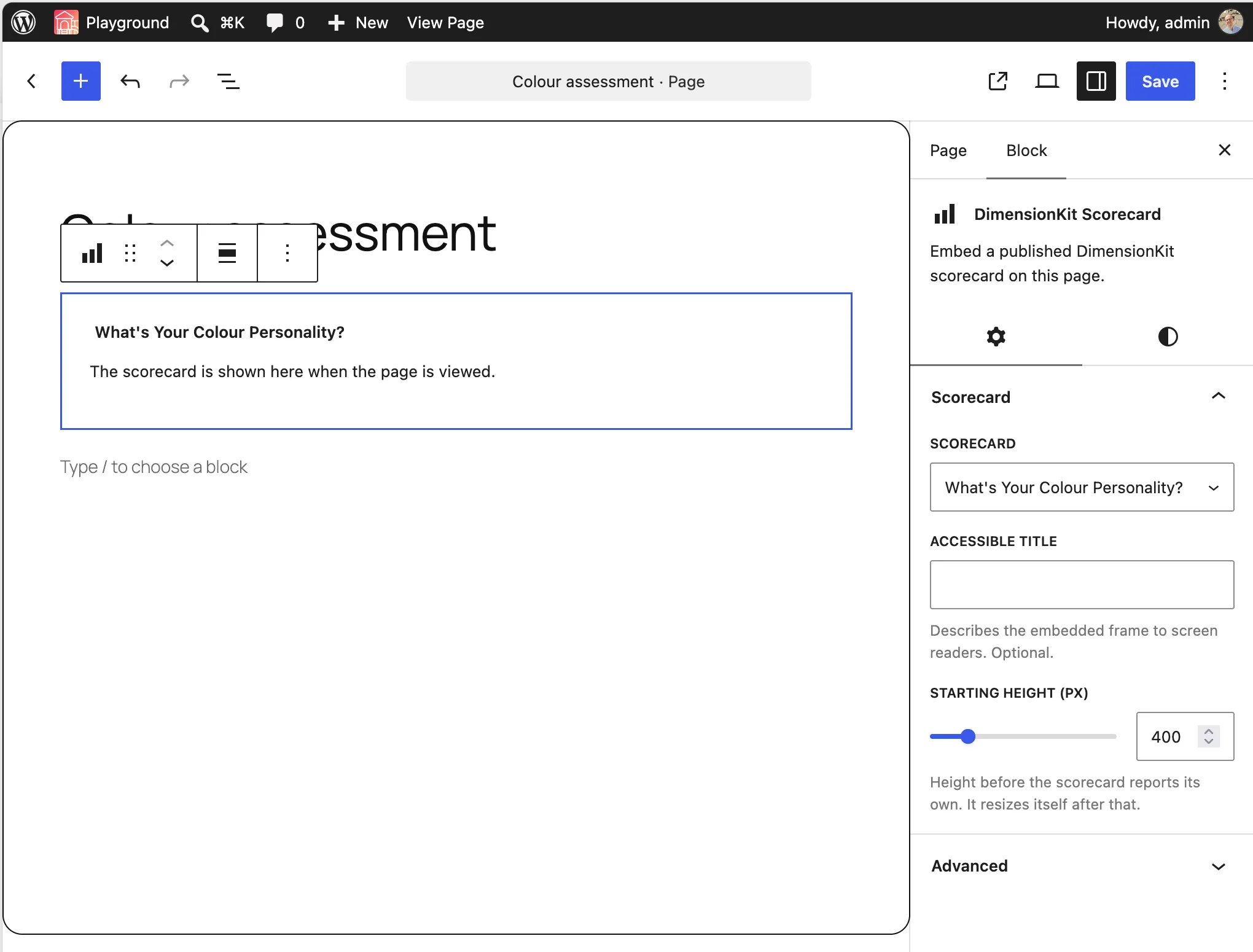Open the document overview list view
Viewport: 1253px width, 952px height.
(x=228, y=81)
